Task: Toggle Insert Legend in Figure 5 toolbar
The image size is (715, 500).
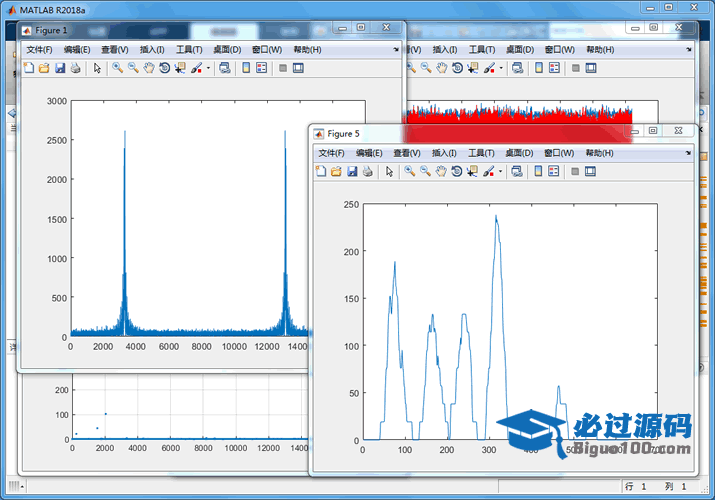Action: tap(553, 172)
